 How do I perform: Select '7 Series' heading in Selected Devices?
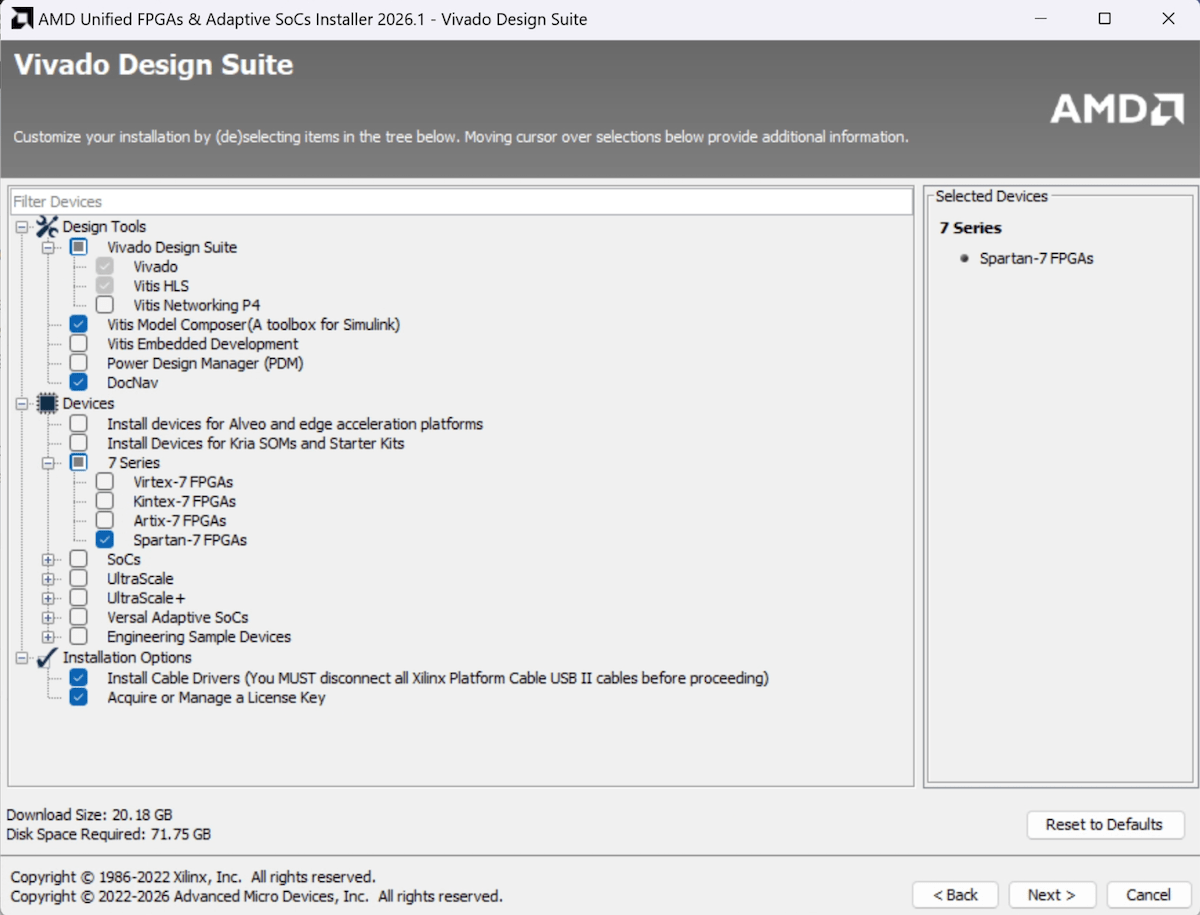[970, 228]
